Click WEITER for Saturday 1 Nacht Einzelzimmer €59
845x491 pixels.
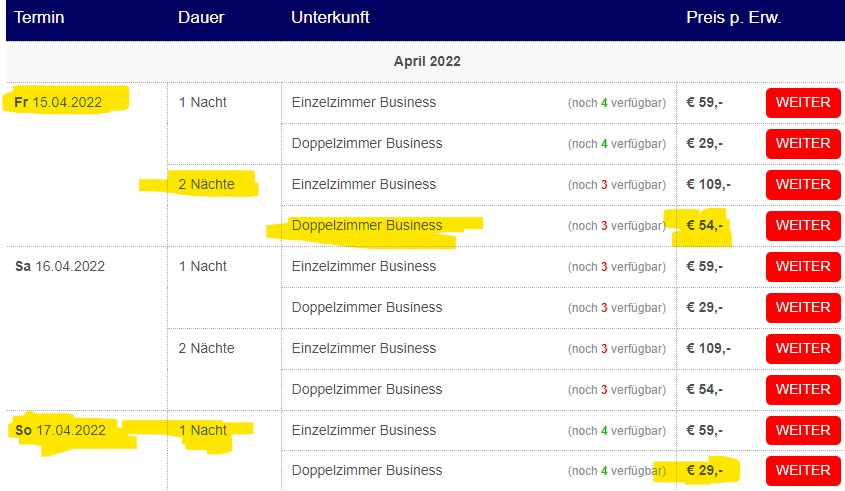point(803,266)
